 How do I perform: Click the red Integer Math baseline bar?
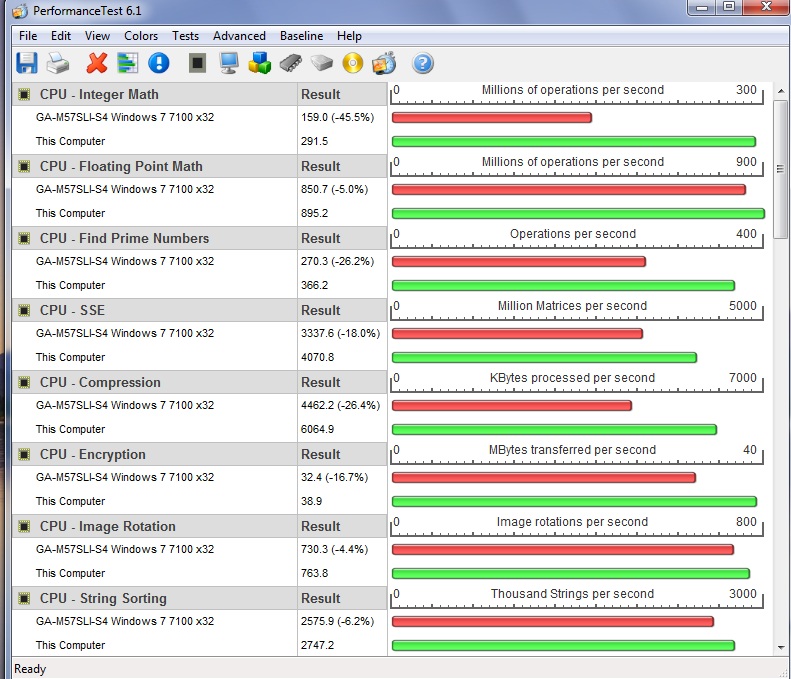coord(491,118)
